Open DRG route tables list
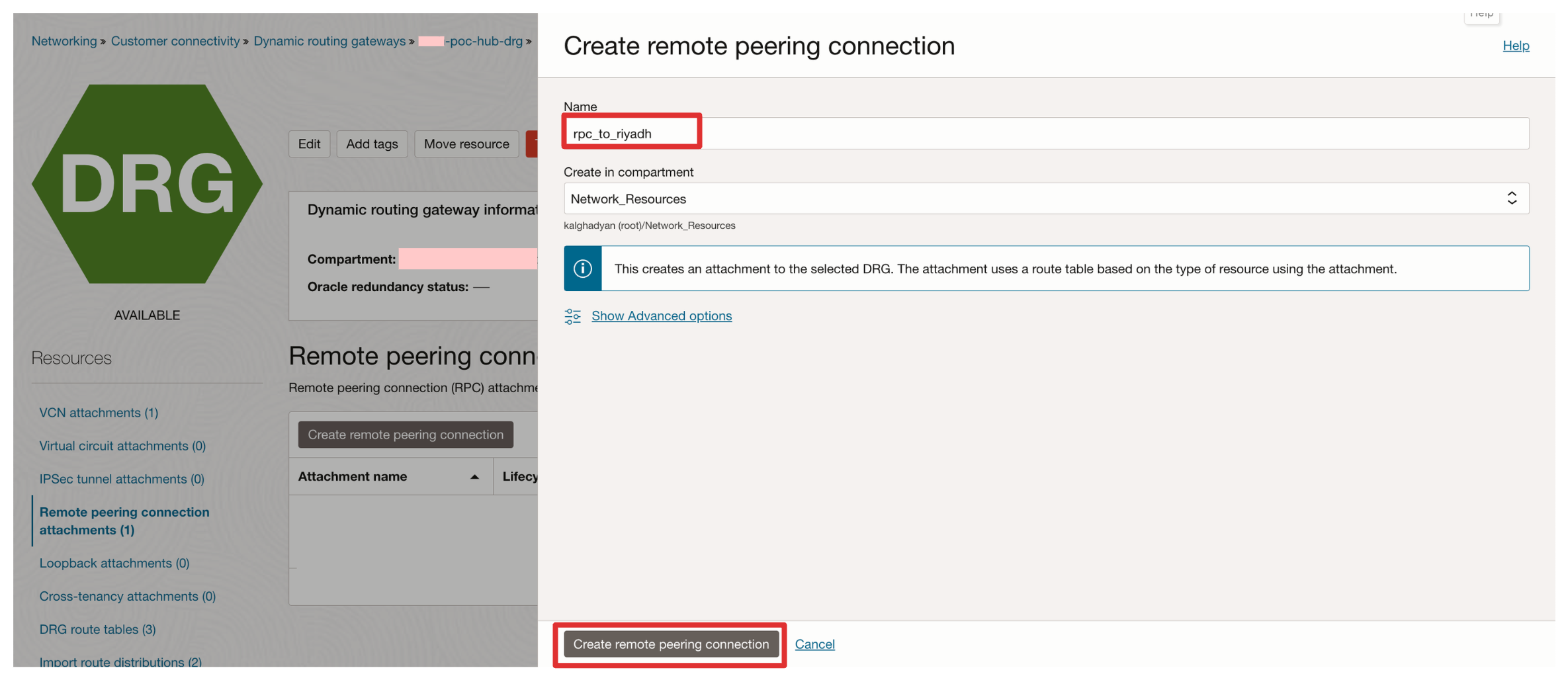Viewport: 1568px width, 680px height. pyautogui.click(x=98, y=629)
